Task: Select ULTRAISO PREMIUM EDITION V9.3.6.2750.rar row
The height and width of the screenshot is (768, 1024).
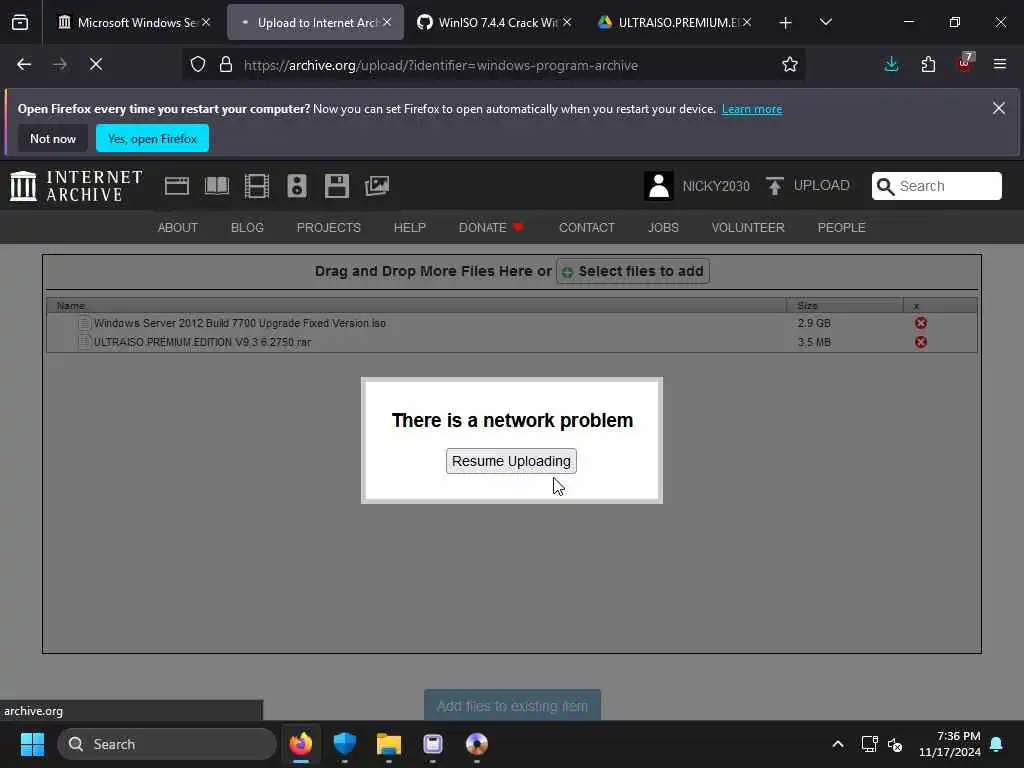Action: pos(512,342)
